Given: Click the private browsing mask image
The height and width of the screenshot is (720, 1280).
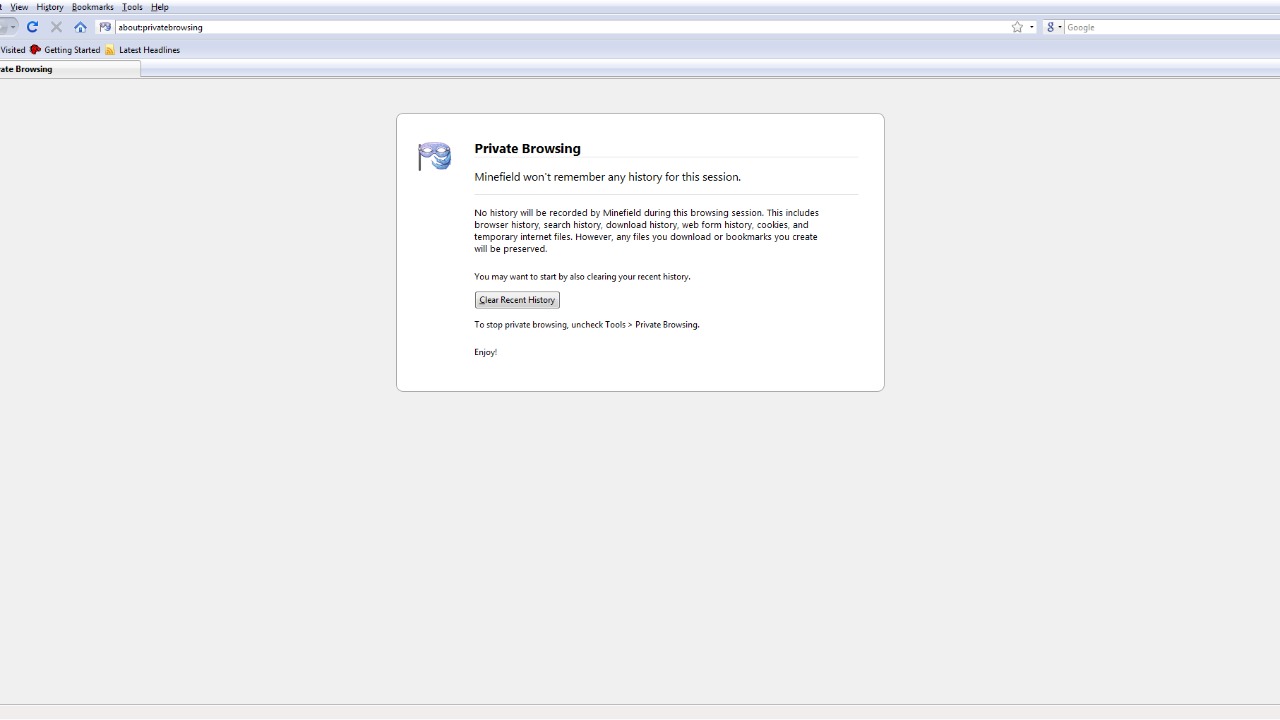Looking at the screenshot, I should coord(434,156).
